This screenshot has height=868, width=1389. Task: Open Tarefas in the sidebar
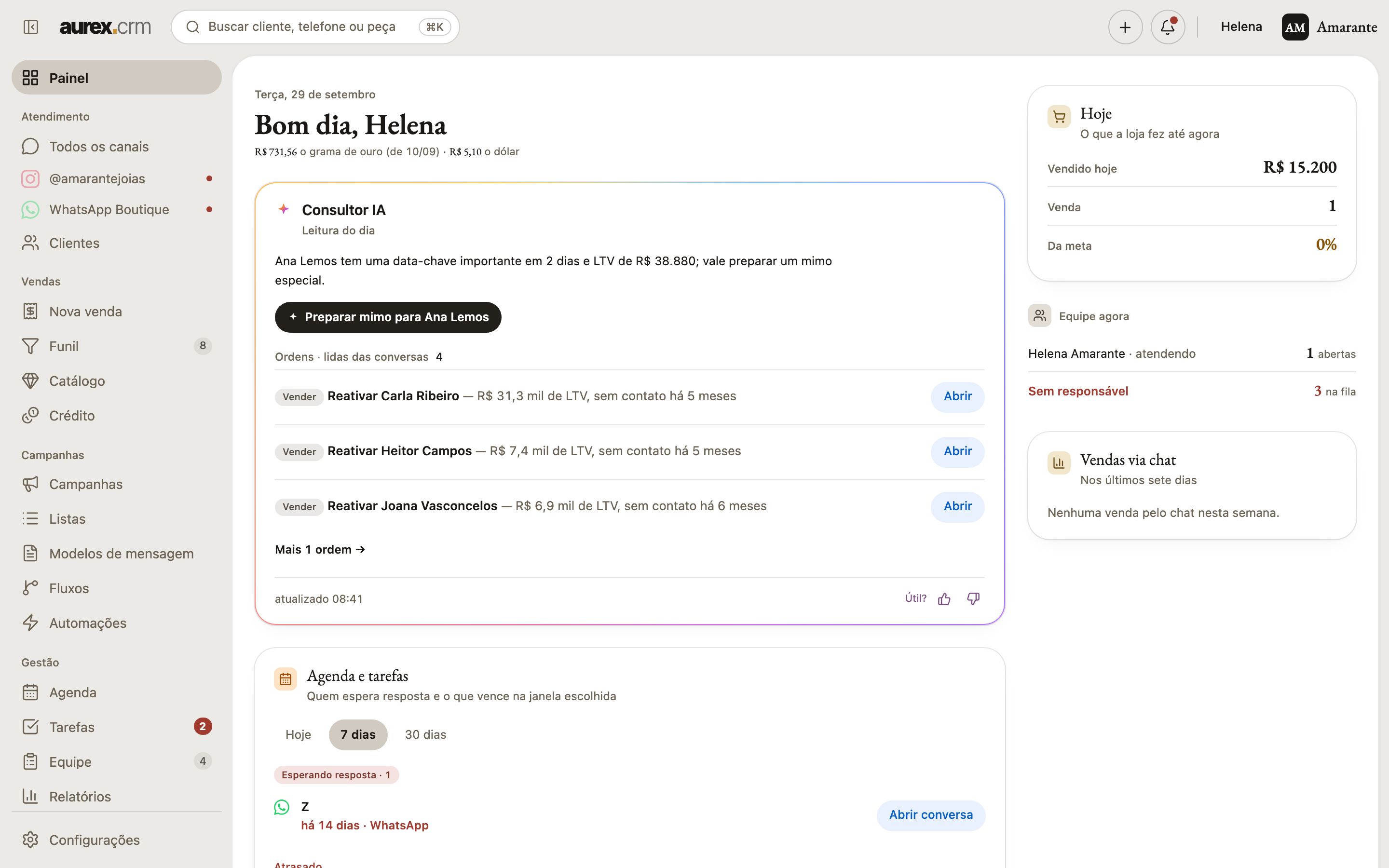[117, 727]
